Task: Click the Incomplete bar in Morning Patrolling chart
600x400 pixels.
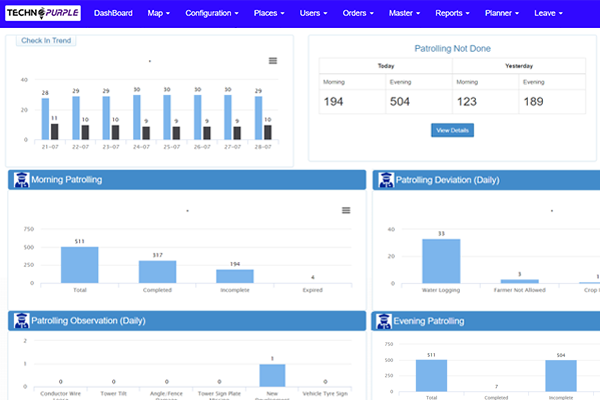Action: (235, 276)
